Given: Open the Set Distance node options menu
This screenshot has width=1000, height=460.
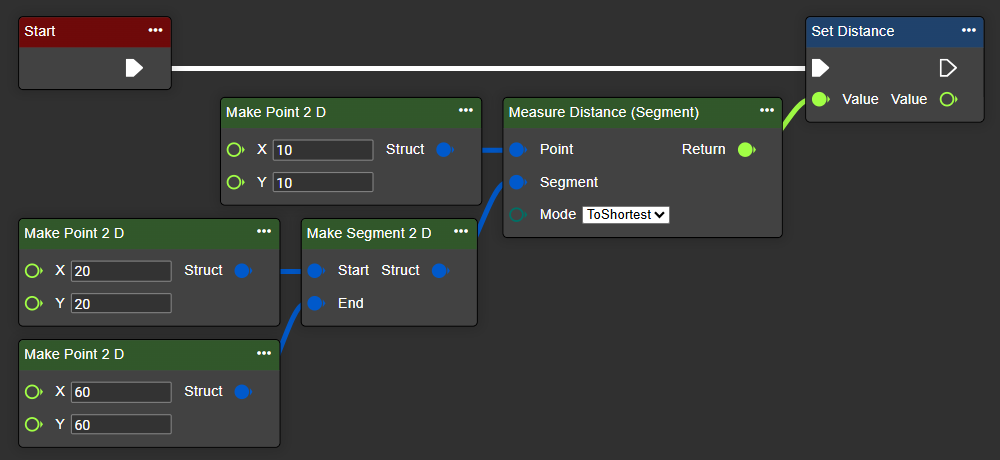Looking at the screenshot, I should click(967, 31).
